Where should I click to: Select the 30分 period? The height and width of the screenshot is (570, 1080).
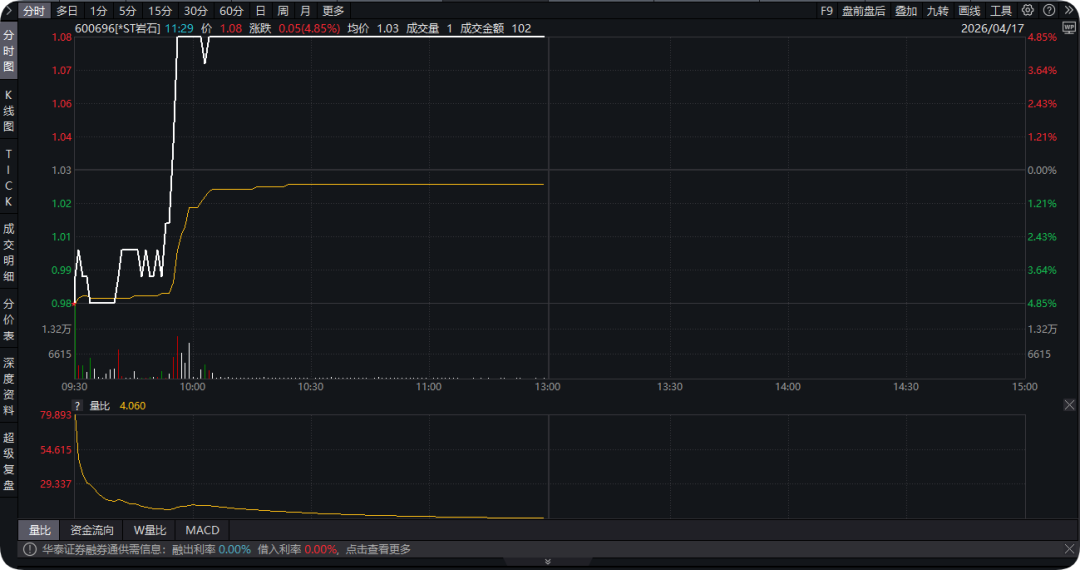pyautogui.click(x=196, y=10)
